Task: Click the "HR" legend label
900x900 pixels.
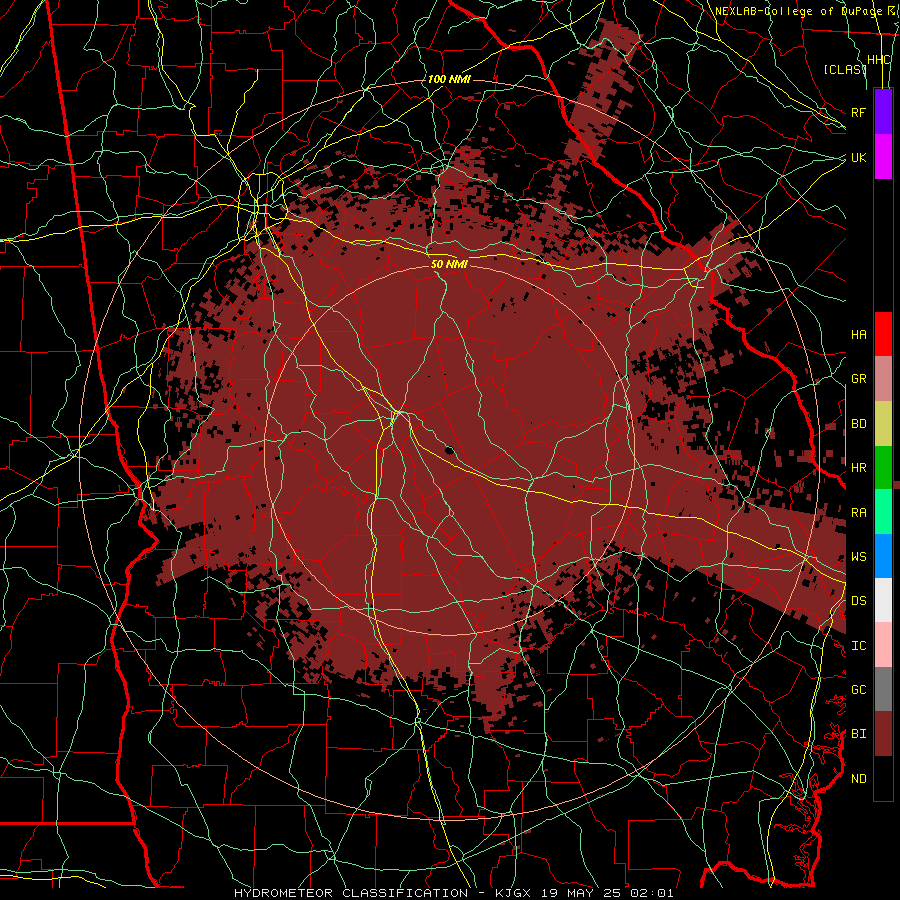Action: coord(858,468)
